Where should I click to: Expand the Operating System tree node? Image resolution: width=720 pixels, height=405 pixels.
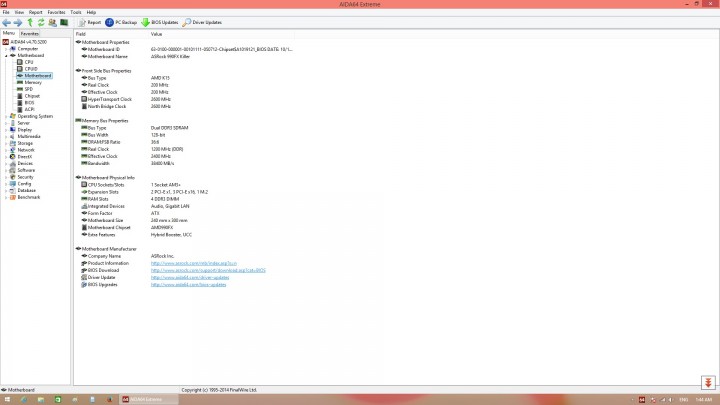point(6,116)
